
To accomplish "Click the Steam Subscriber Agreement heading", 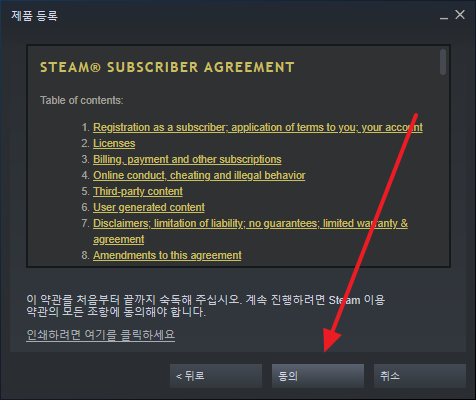I will tap(167, 67).
